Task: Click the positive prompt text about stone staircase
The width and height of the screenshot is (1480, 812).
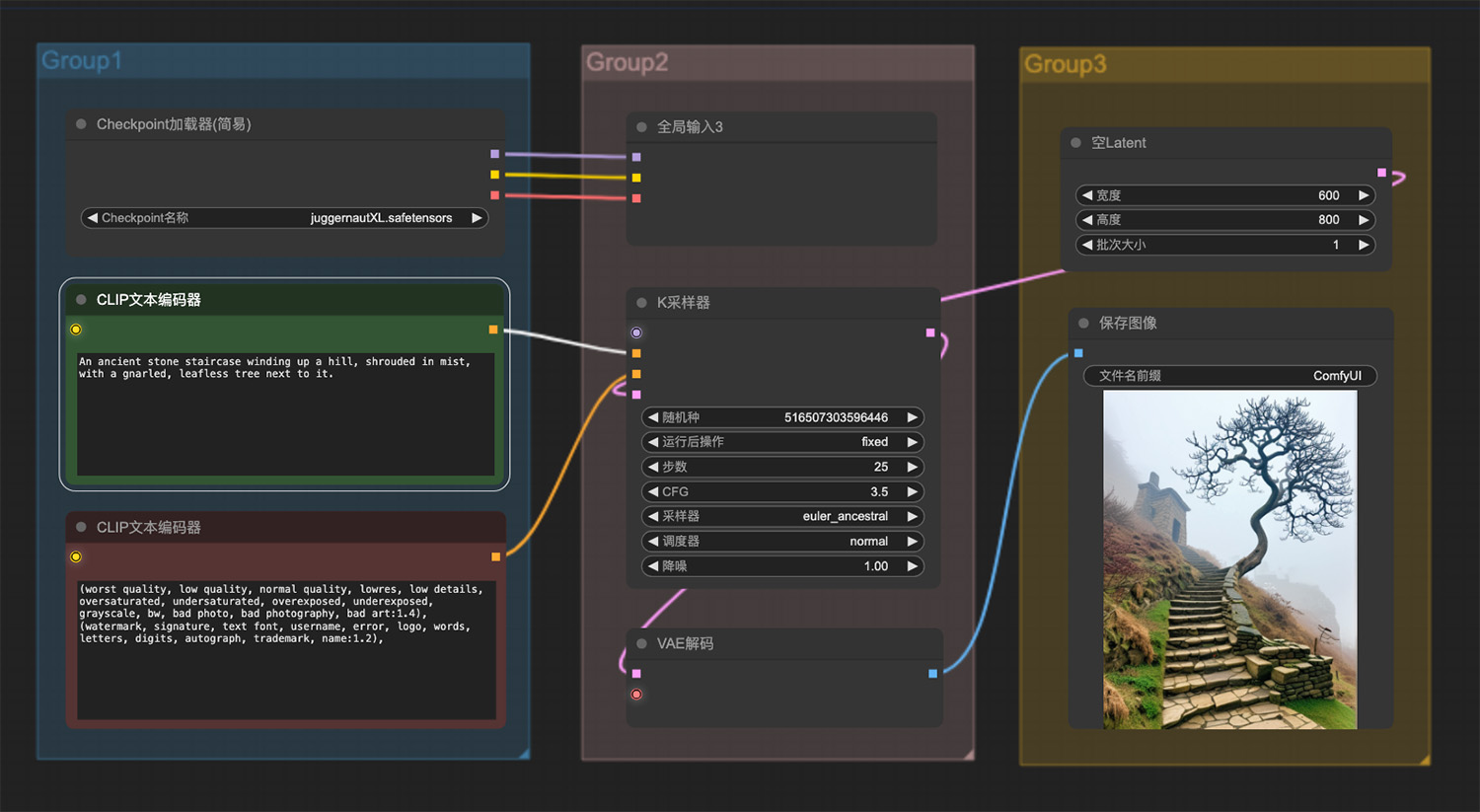Action: [274, 368]
